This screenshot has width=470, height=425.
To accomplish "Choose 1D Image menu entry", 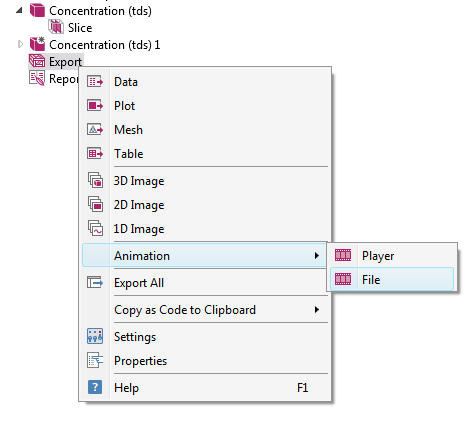I will [205, 229].
